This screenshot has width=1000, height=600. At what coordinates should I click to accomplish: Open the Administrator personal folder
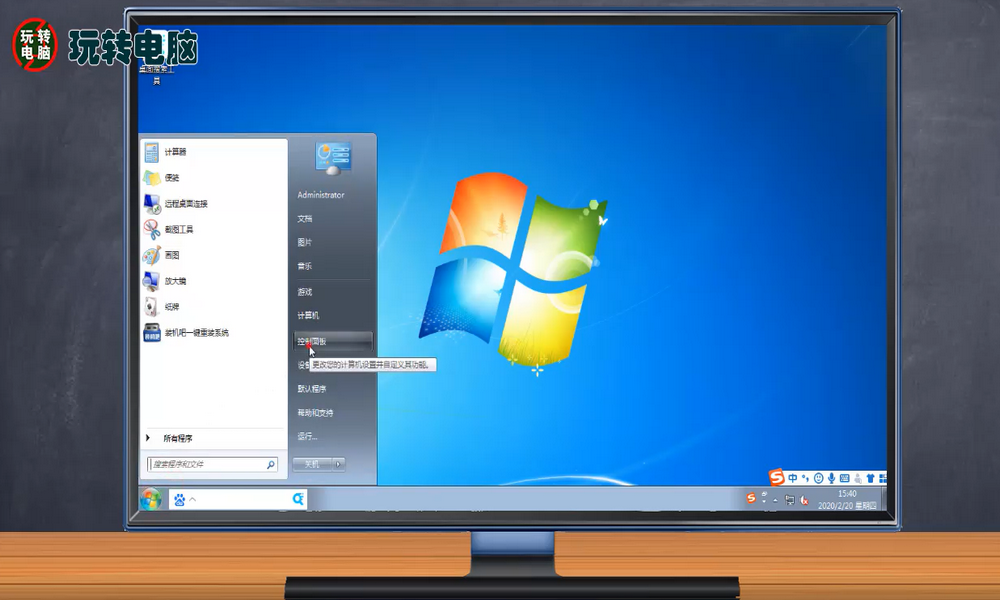pyautogui.click(x=321, y=195)
